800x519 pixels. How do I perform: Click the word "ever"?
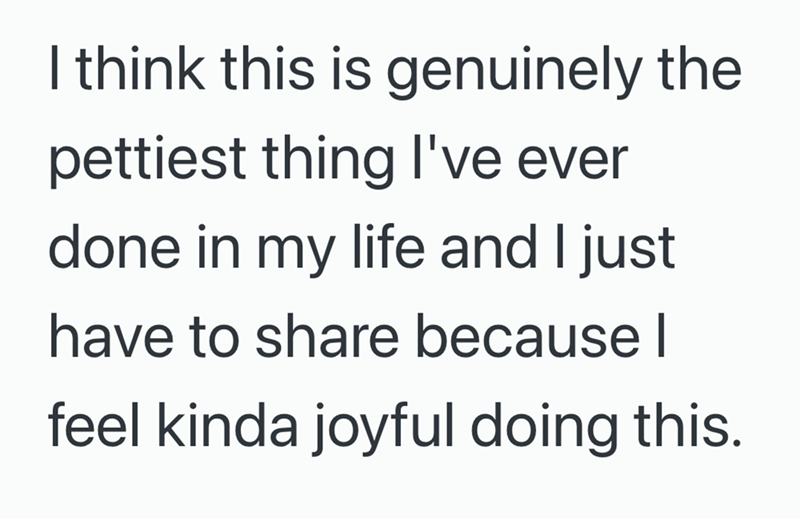click(x=572, y=162)
